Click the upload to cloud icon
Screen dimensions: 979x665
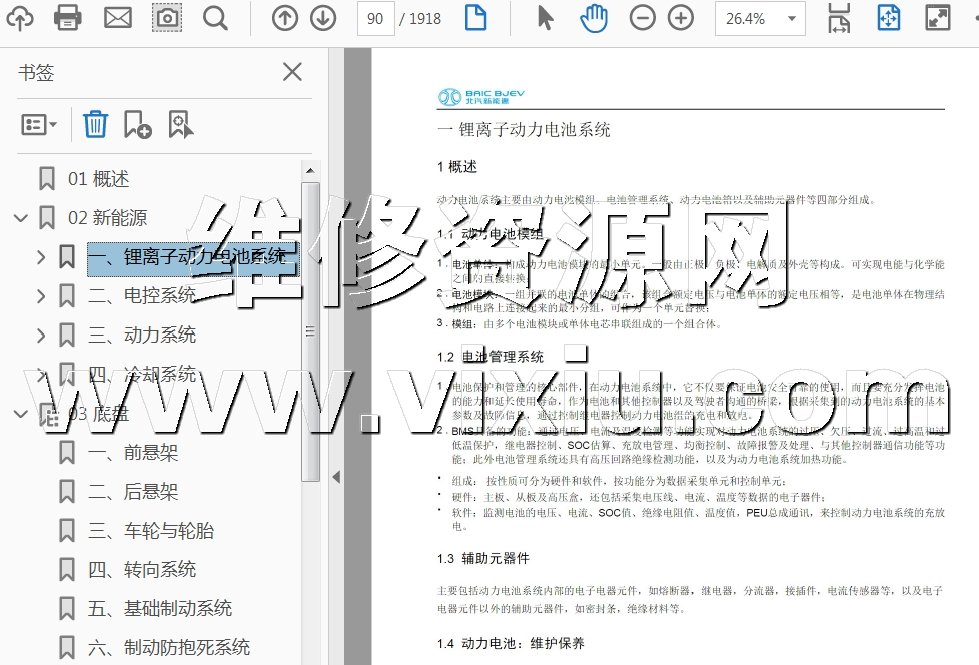click(x=19, y=17)
